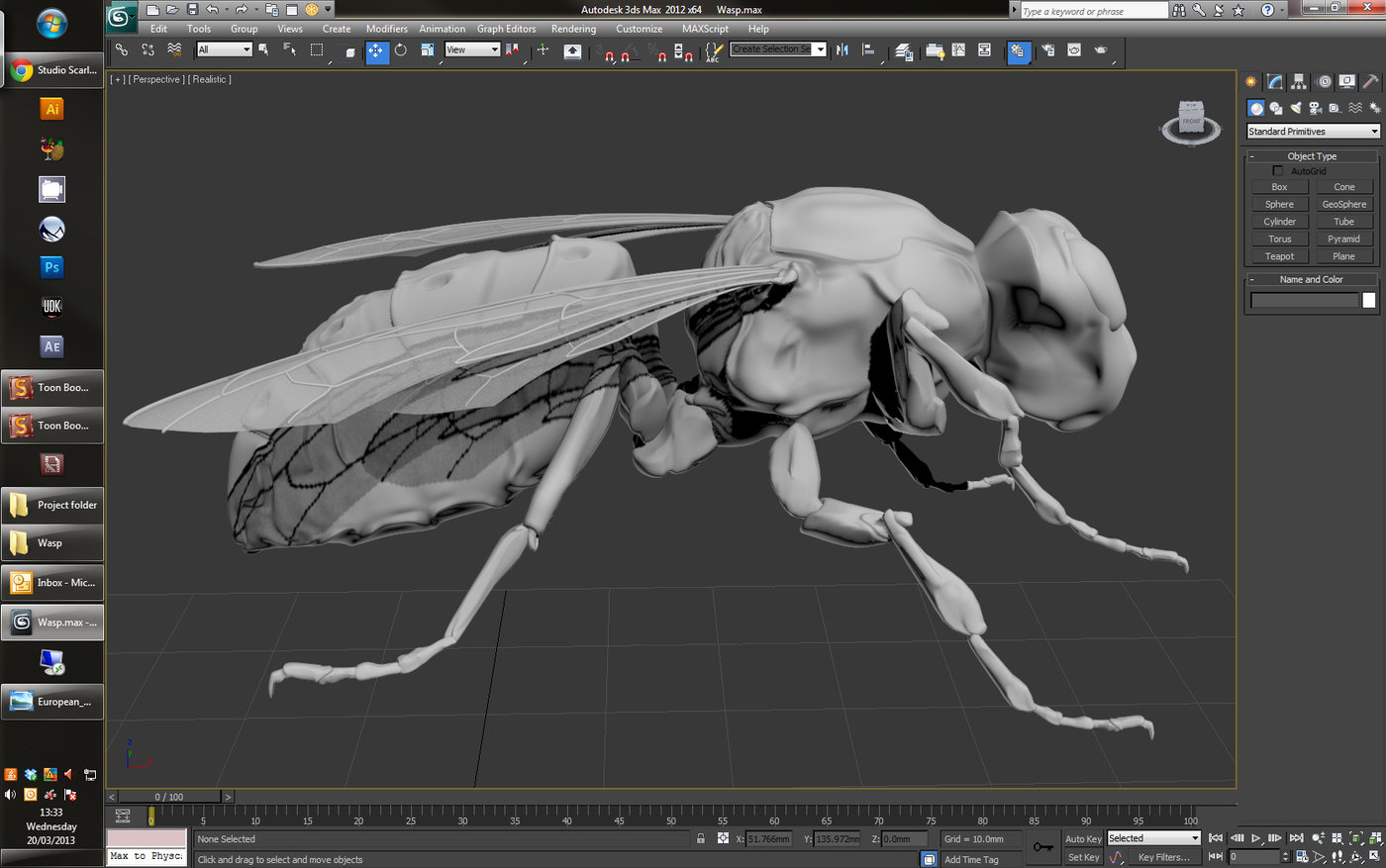Open the Hierarchy command panel
The width and height of the screenshot is (1386, 868).
click(x=1298, y=82)
